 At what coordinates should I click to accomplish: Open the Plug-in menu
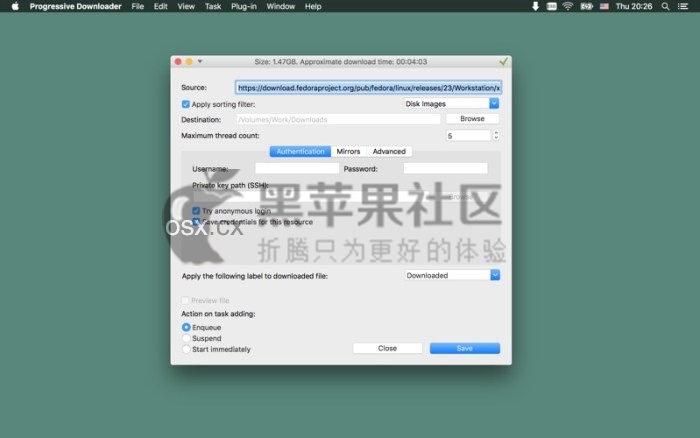pos(244,6)
